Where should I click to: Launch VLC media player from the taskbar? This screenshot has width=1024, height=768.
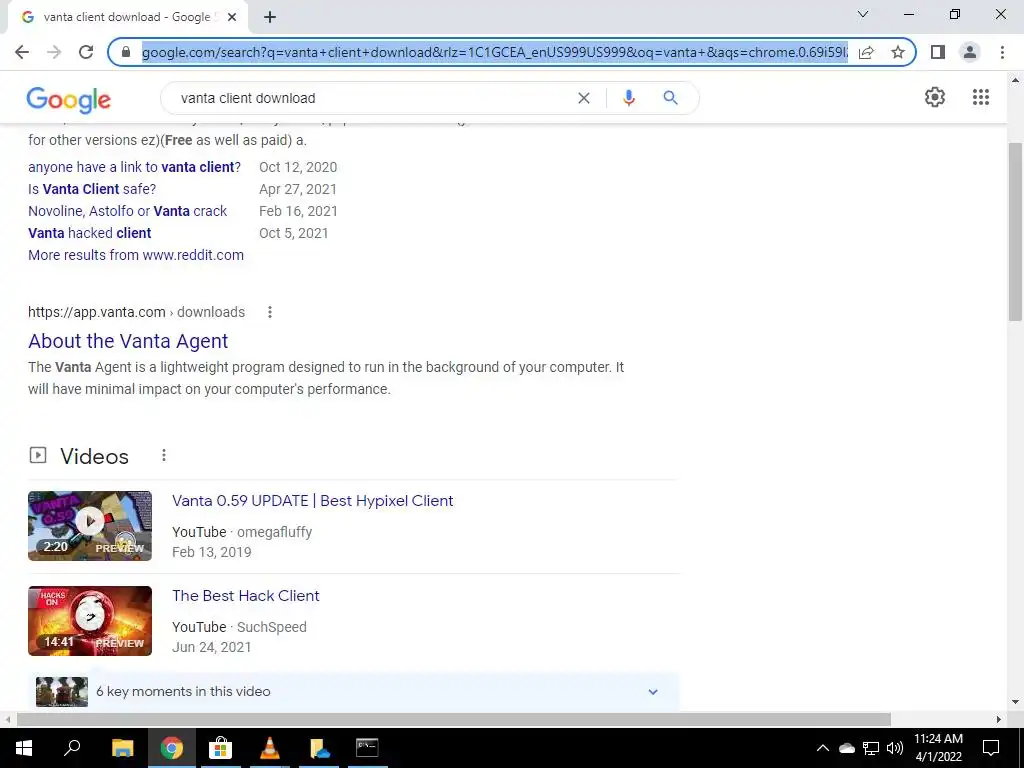tap(270, 748)
